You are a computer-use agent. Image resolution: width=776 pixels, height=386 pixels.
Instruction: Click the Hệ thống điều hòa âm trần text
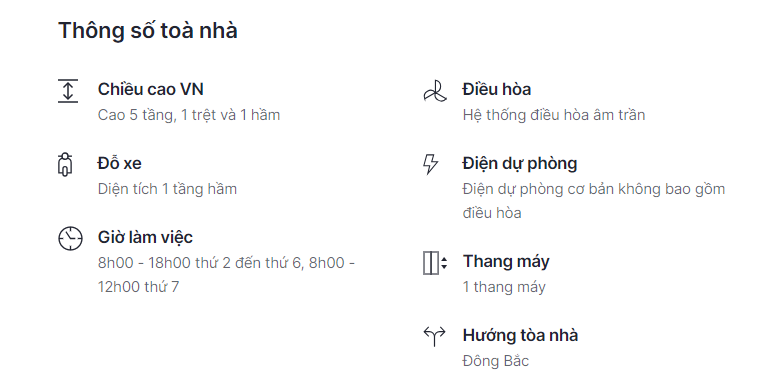[554, 115]
